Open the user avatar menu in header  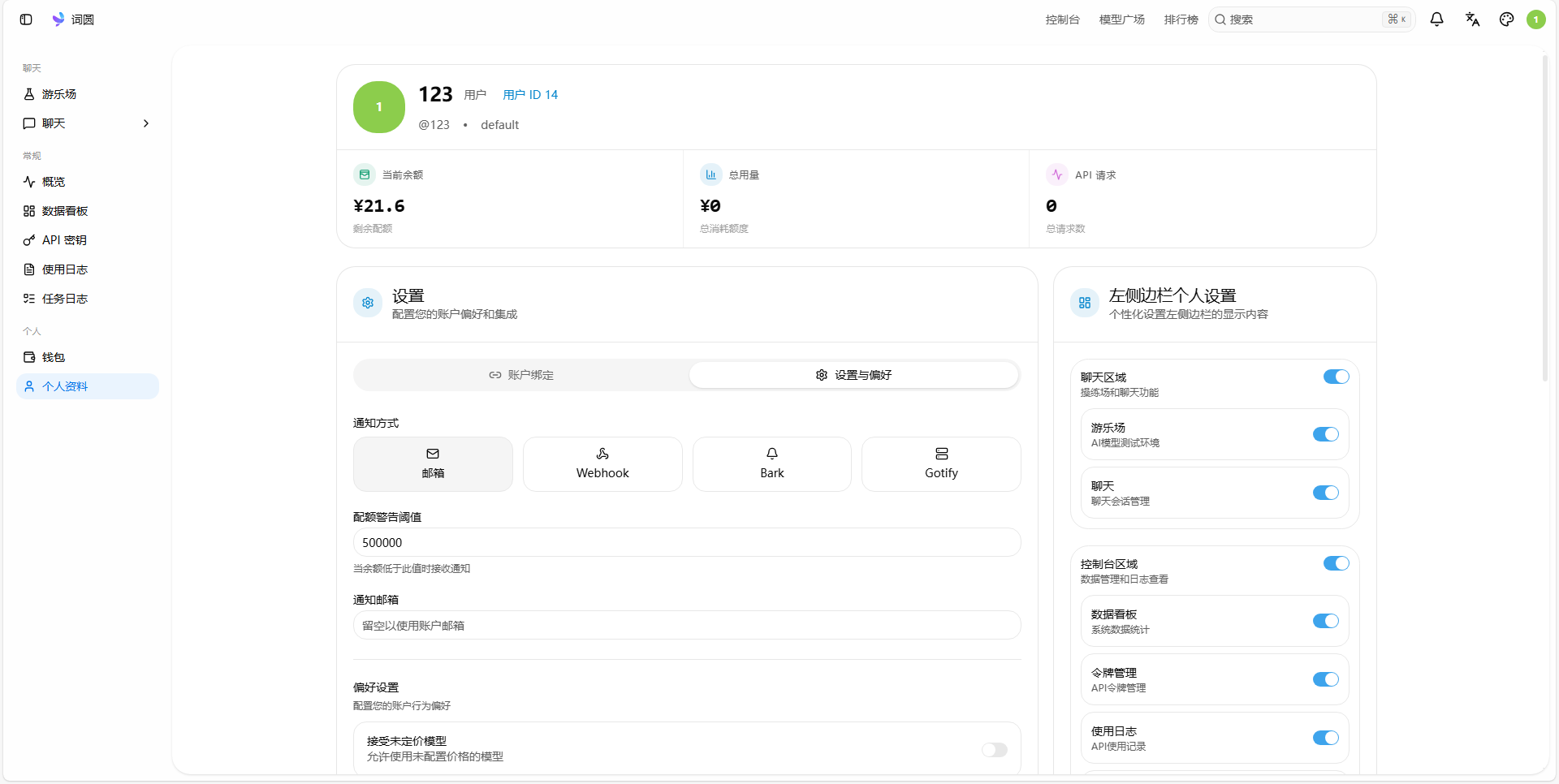point(1536,19)
